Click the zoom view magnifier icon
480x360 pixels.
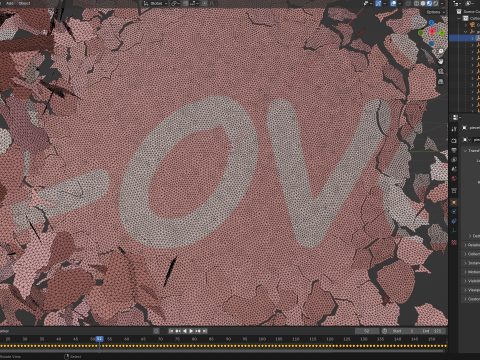click(x=441, y=51)
